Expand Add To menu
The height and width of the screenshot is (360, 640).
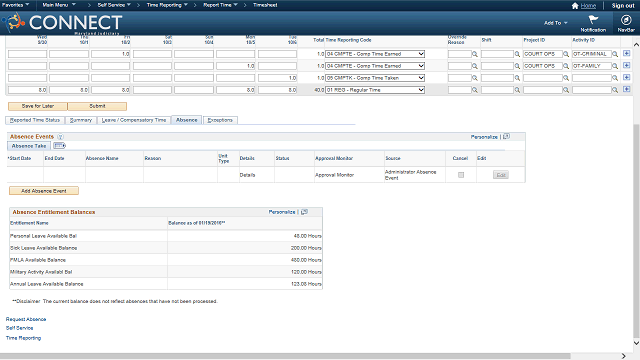(x=556, y=23)
